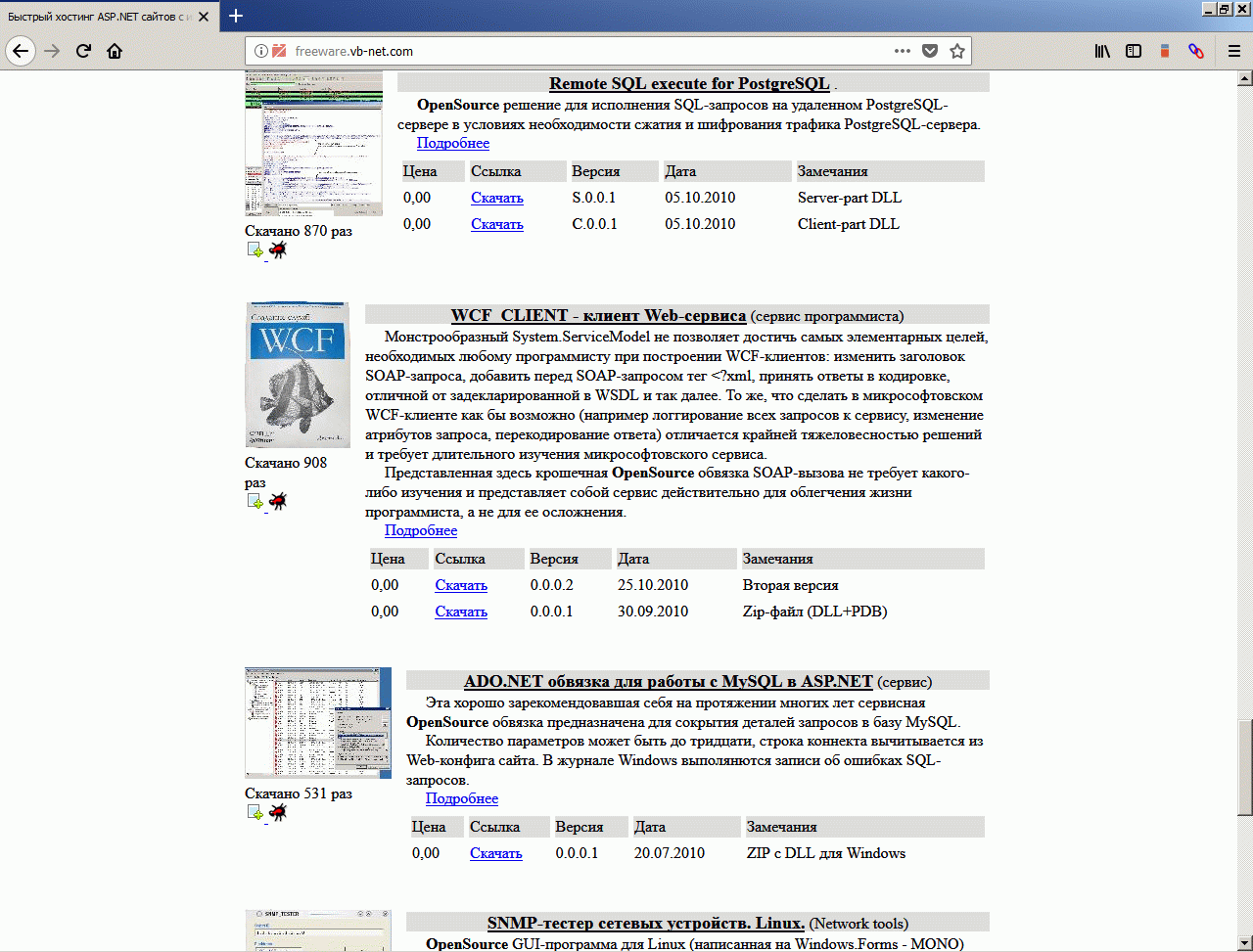1253x952 pixels.
Task: Open ADO.NET обвязка для MySQL title link
Action: point(669,681)
